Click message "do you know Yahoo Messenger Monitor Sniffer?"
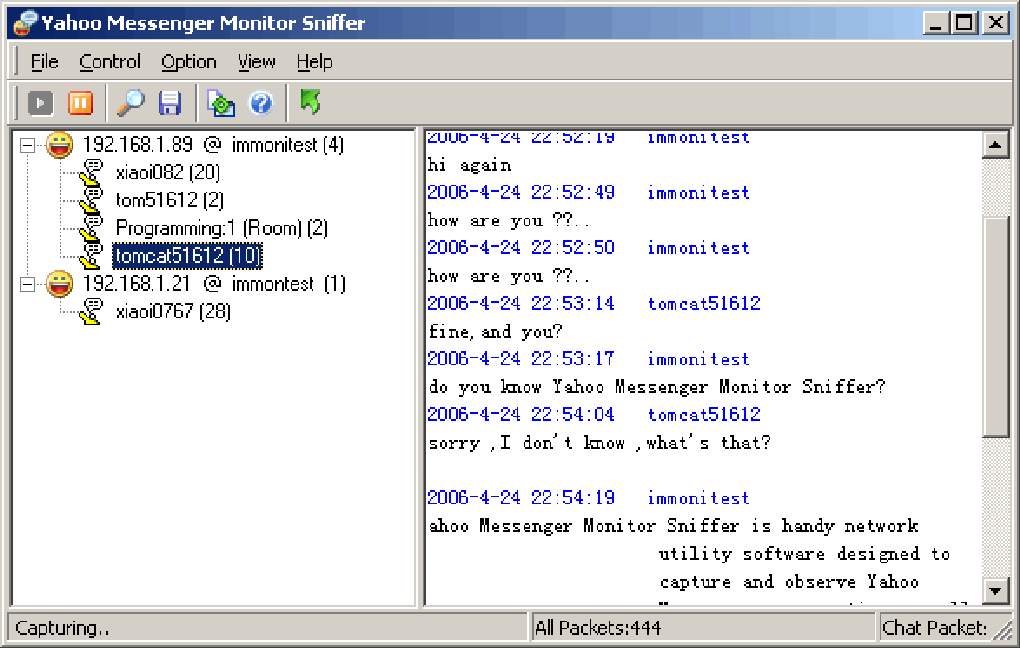Screen dimensions: 1020x648 (657, 387)
